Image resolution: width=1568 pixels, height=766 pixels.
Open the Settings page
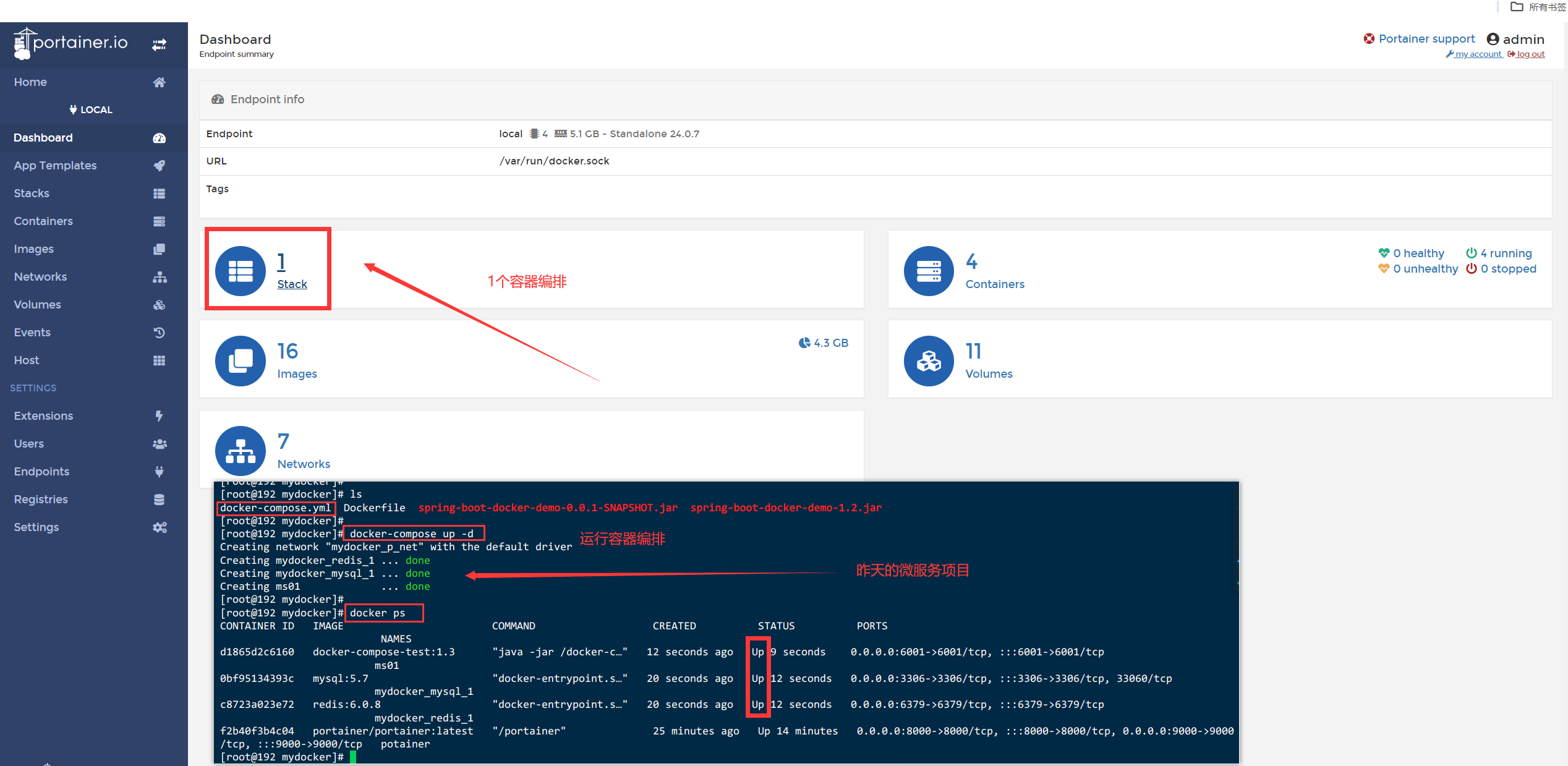pyautogui.click(x=36, y=527)
